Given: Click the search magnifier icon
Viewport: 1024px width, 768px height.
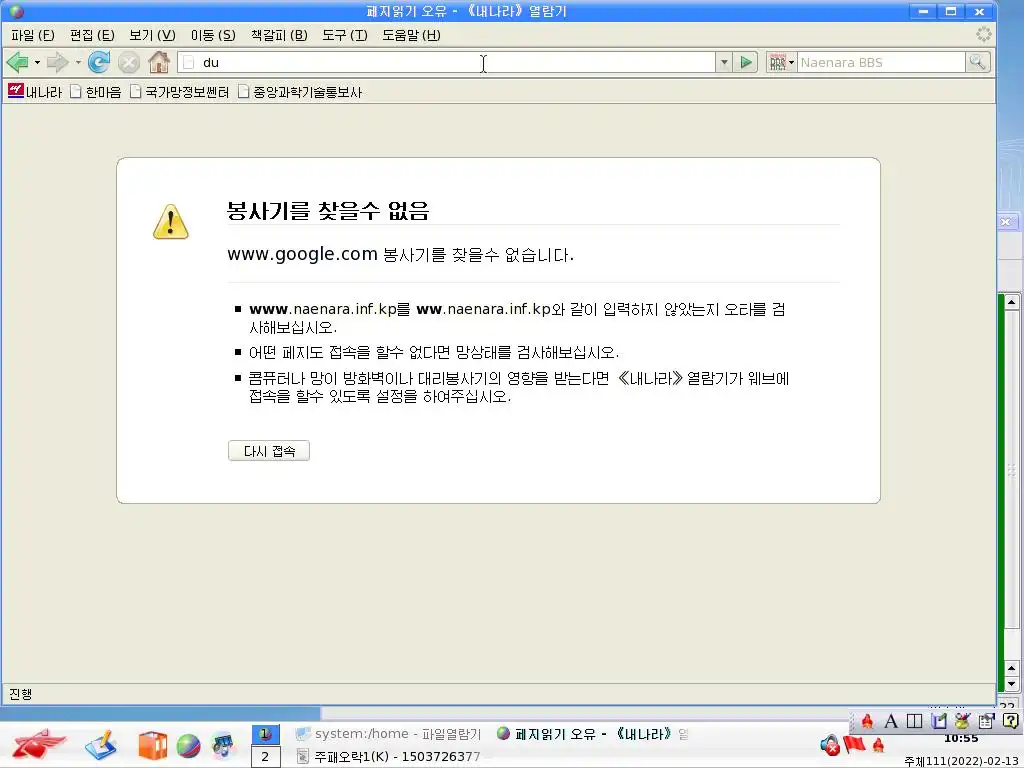Looking at the screenshot, I should [x=977, y=63].
